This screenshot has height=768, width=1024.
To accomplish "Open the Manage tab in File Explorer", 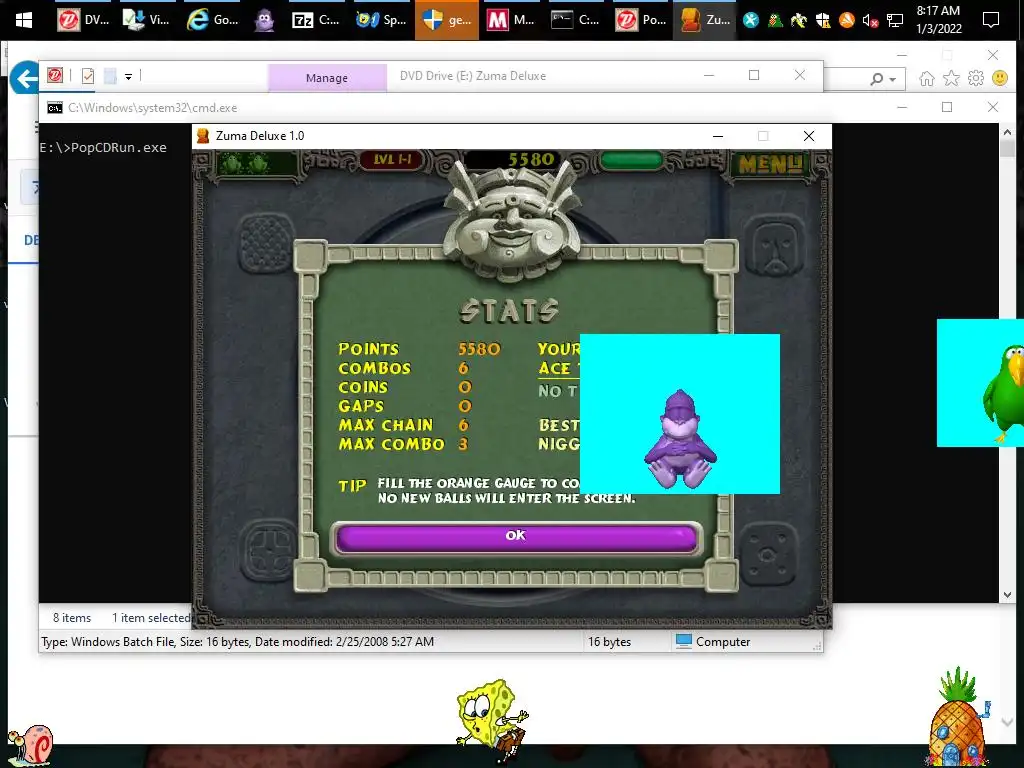I will click(x=327, y=78).
